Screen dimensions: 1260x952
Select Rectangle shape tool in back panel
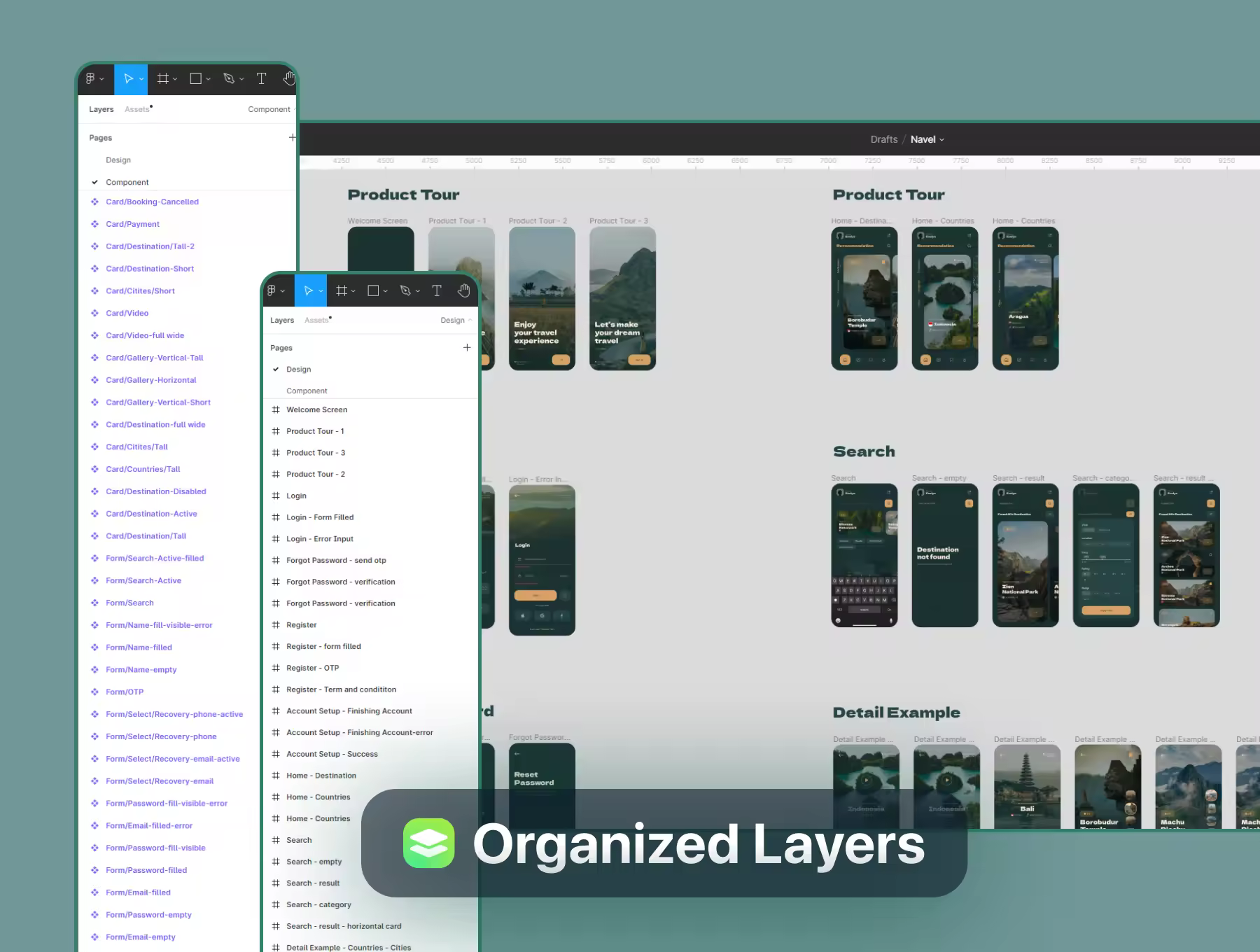coord(196,79)
